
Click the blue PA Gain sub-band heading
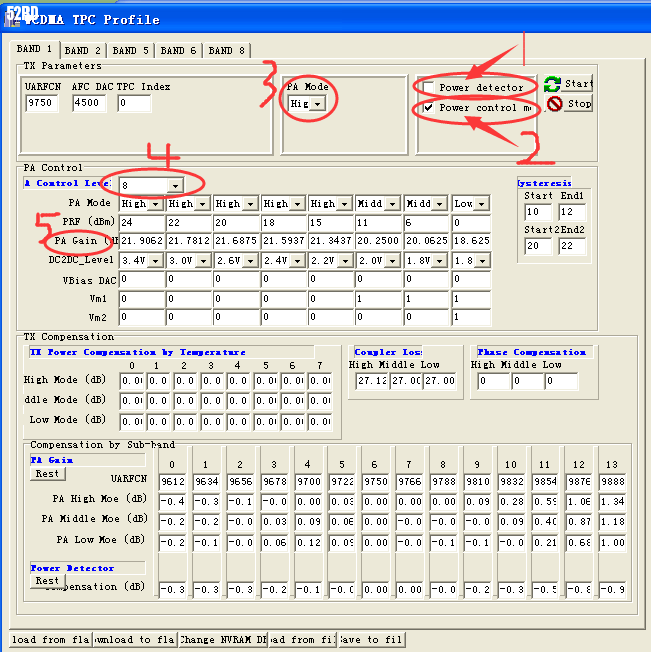tap(52, 460)
